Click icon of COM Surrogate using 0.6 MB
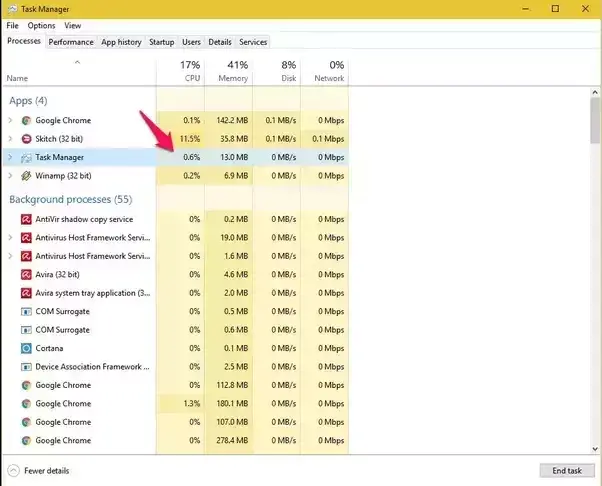This screenshot has width=602, height=486. pos(26,330)
